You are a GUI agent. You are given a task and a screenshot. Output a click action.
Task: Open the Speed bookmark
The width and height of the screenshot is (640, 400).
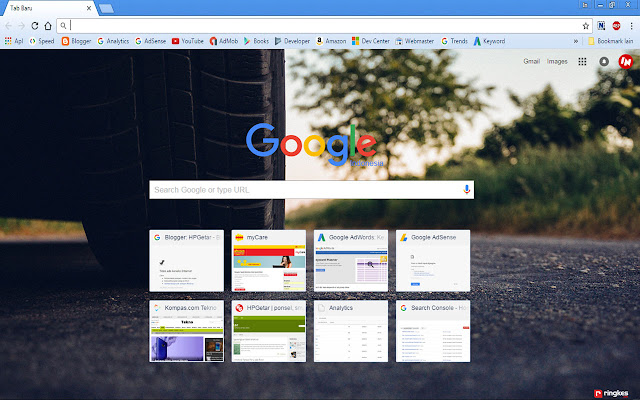[42, 41]
